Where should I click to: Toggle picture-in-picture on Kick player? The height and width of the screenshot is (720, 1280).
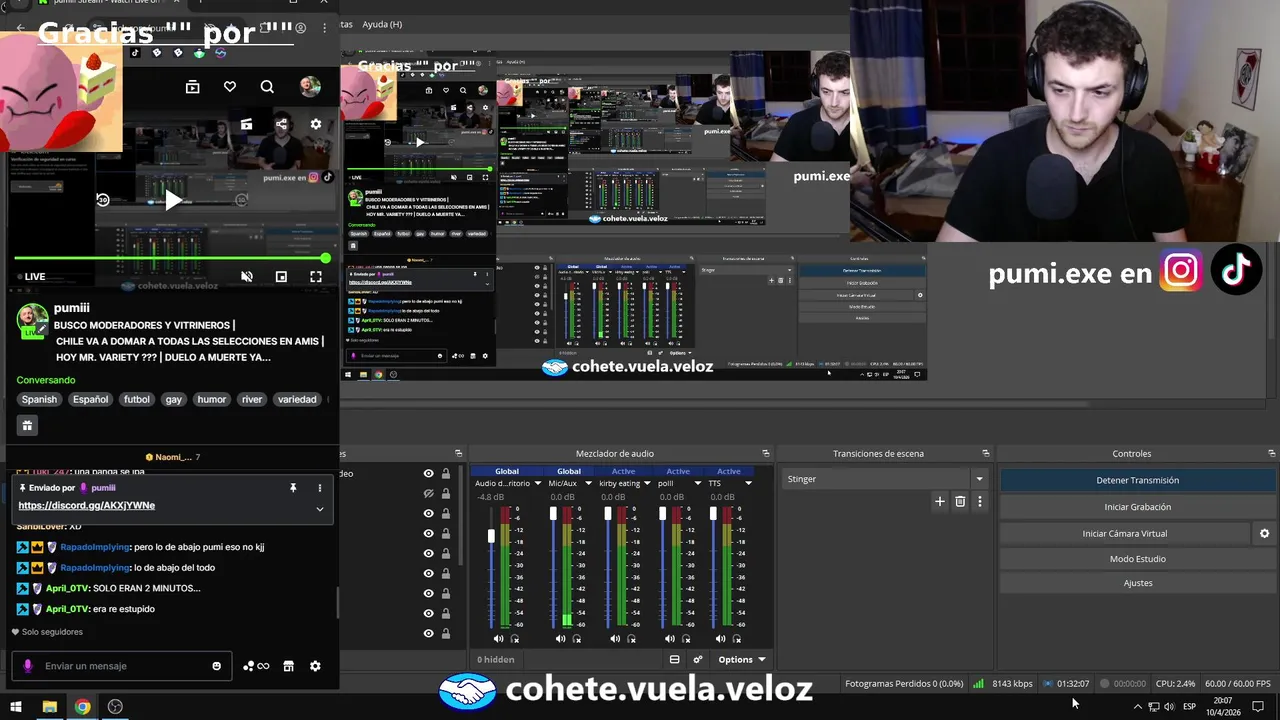click(x=281, y=277)
